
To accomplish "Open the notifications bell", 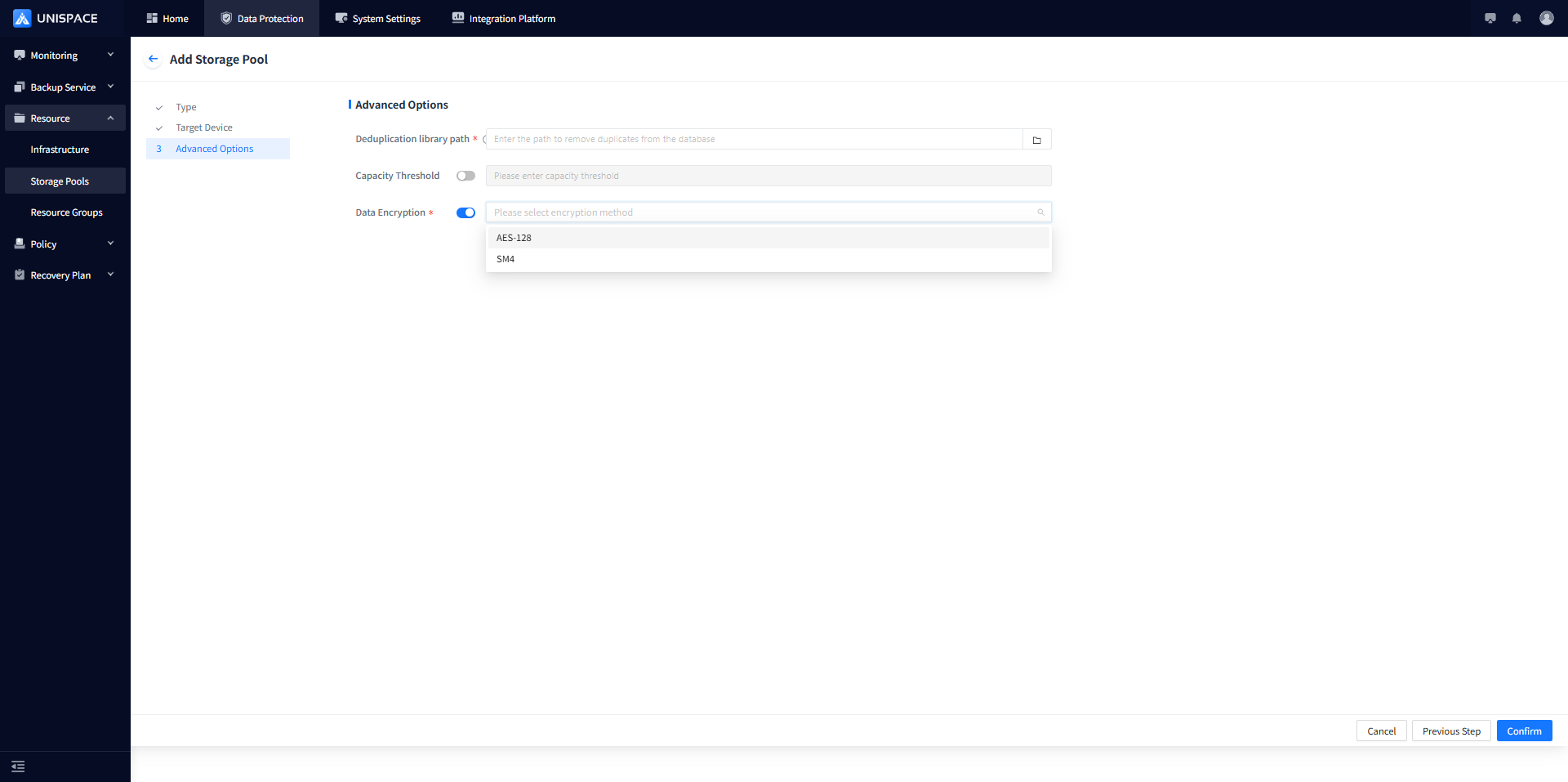I will coord(1517,18).
